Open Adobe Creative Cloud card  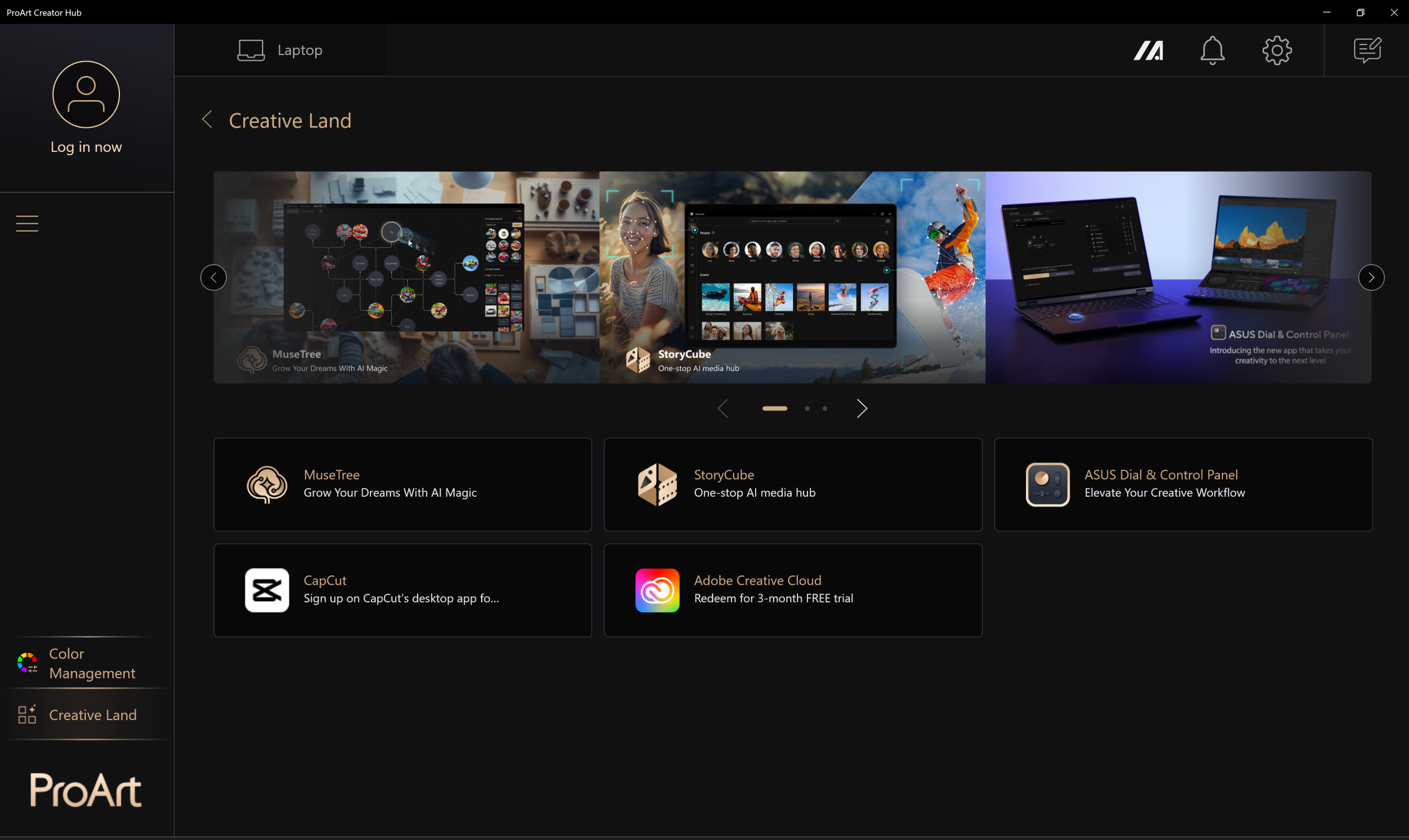(x=793, y=590)
